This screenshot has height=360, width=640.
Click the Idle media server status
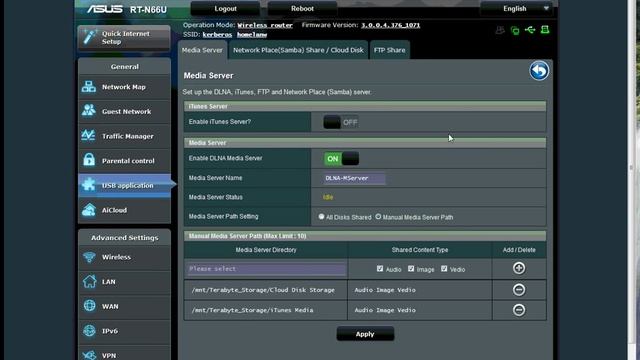328,197
